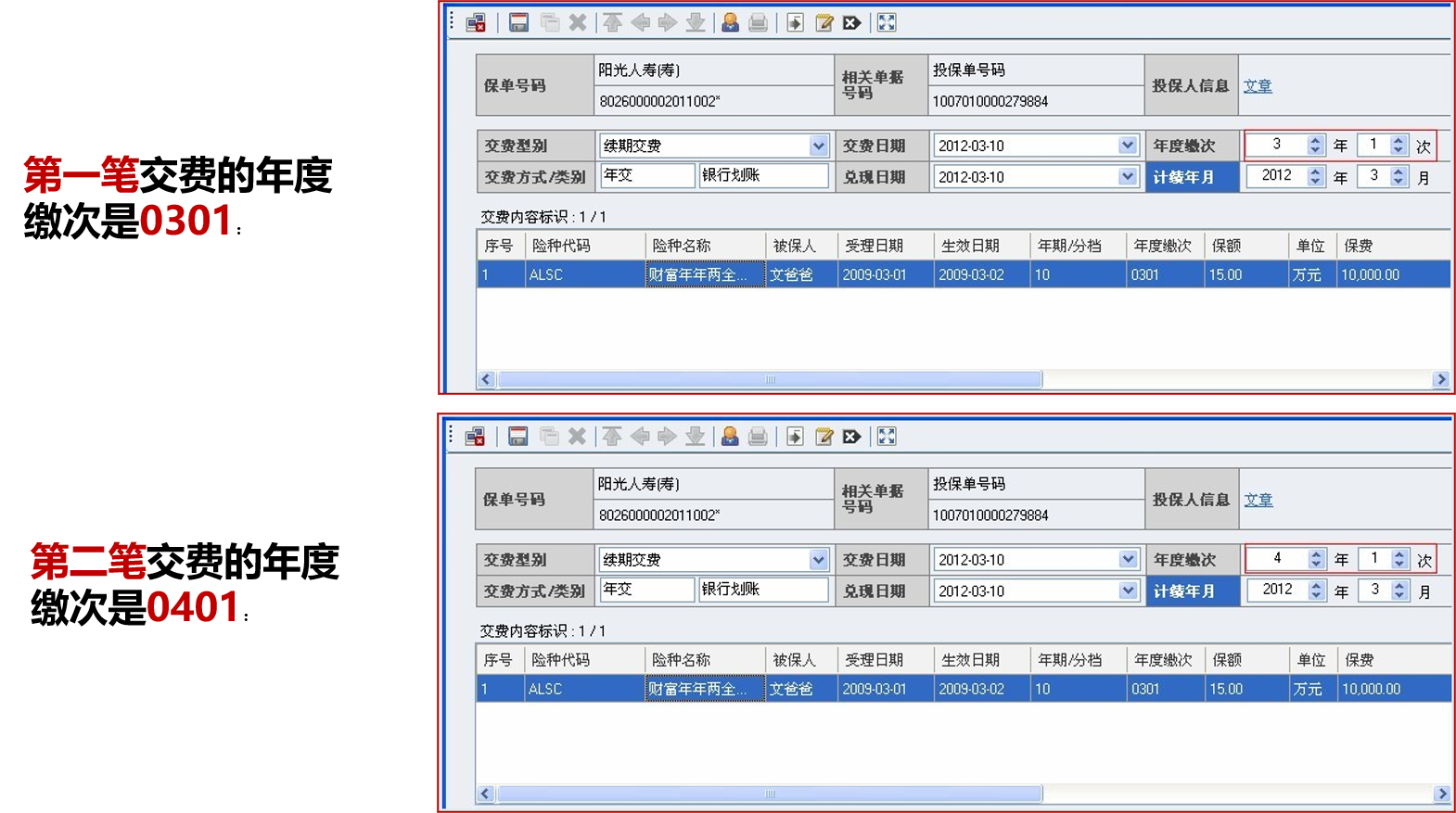Click the black clear-X icon in lower toolbar
This screenshot has height=813, width=1456.
[x=851, y=437]
